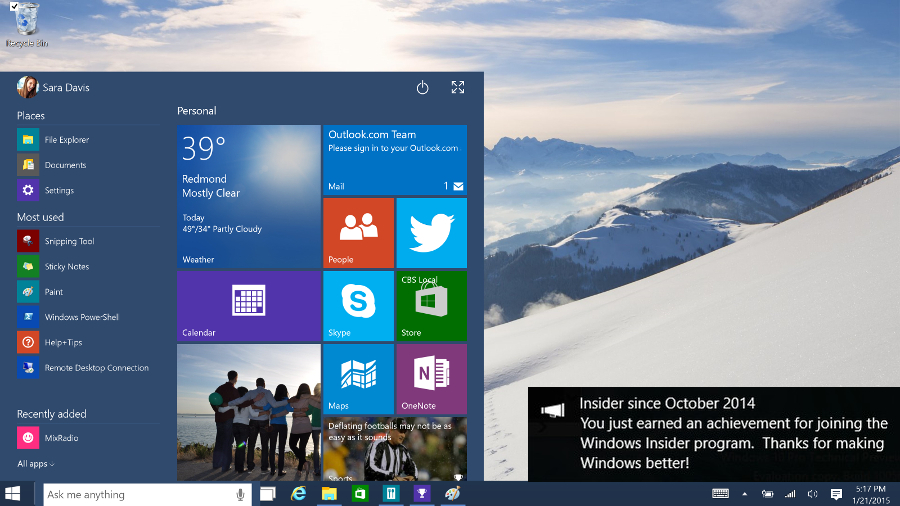900x506 pixels.
Task: Open the Store tile
Action: 431,305
